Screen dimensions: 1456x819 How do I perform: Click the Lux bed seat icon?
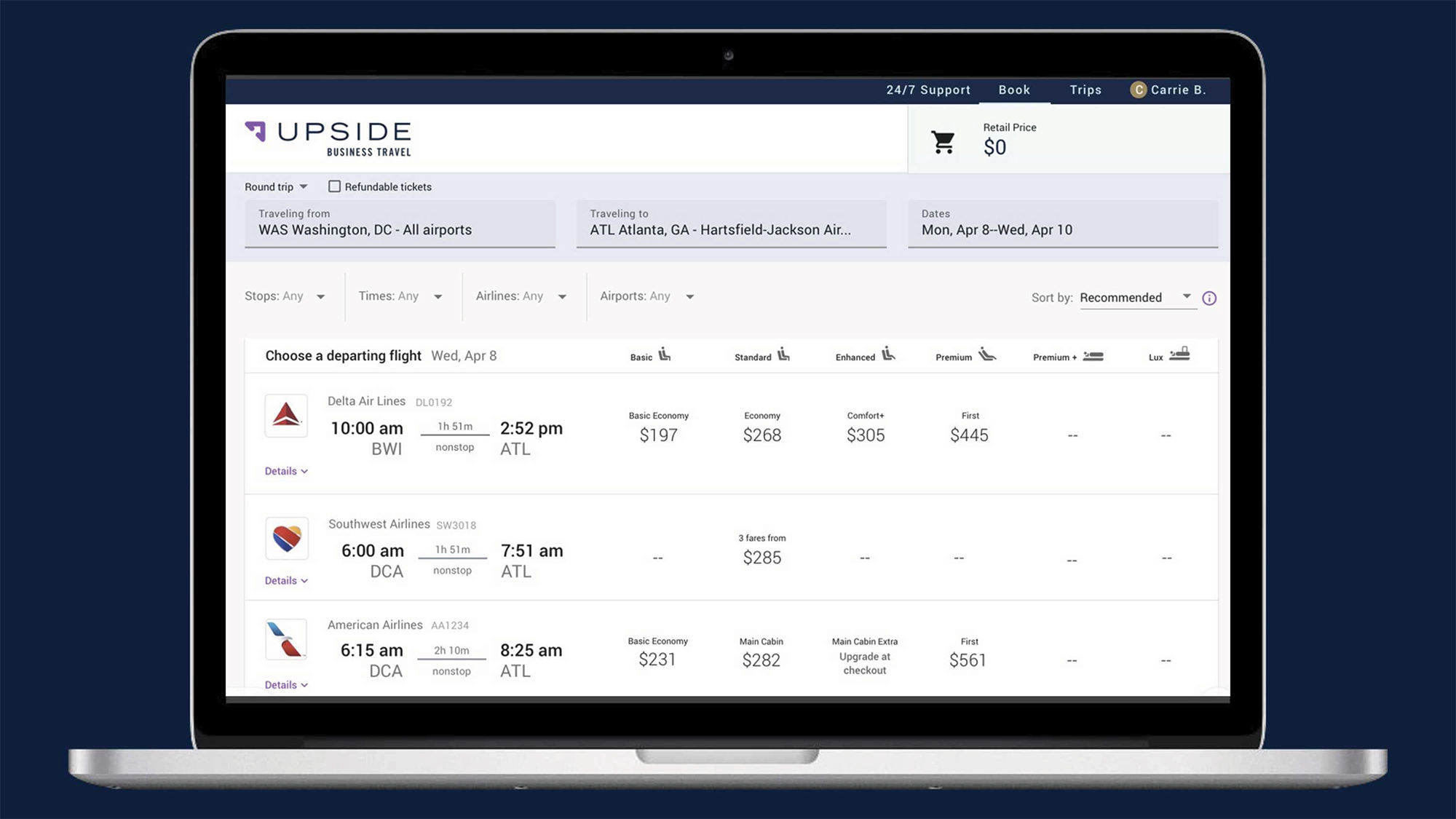click(1179, 355)
